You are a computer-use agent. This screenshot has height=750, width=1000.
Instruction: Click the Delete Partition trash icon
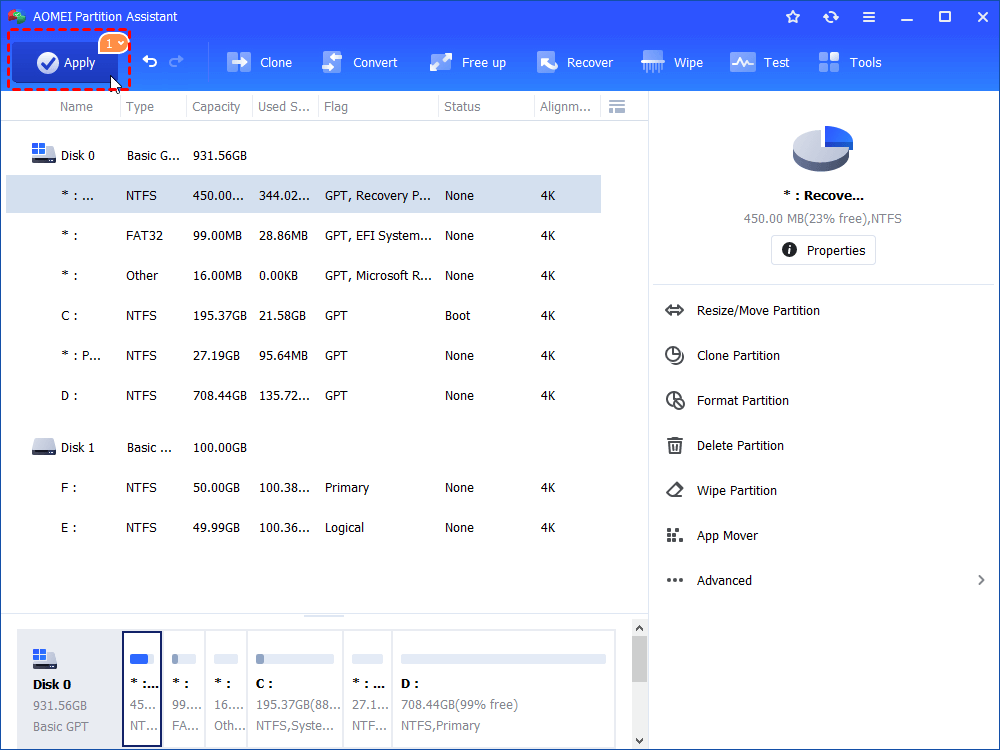coord(674,445)
